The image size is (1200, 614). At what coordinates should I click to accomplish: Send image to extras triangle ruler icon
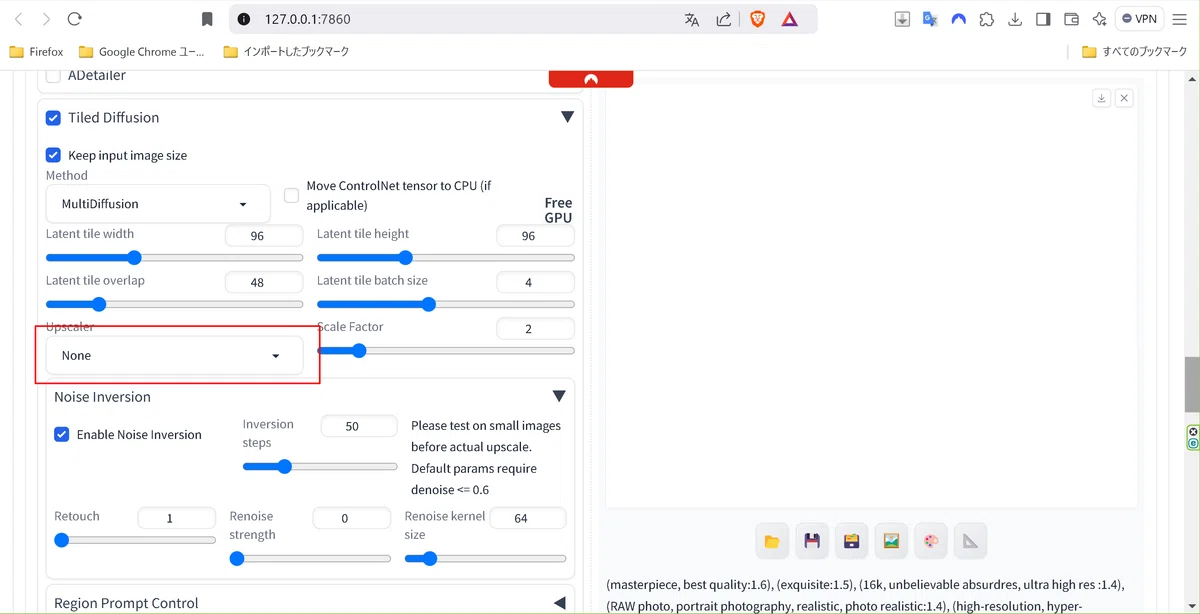pyautogui.click(x=971, y=541)
